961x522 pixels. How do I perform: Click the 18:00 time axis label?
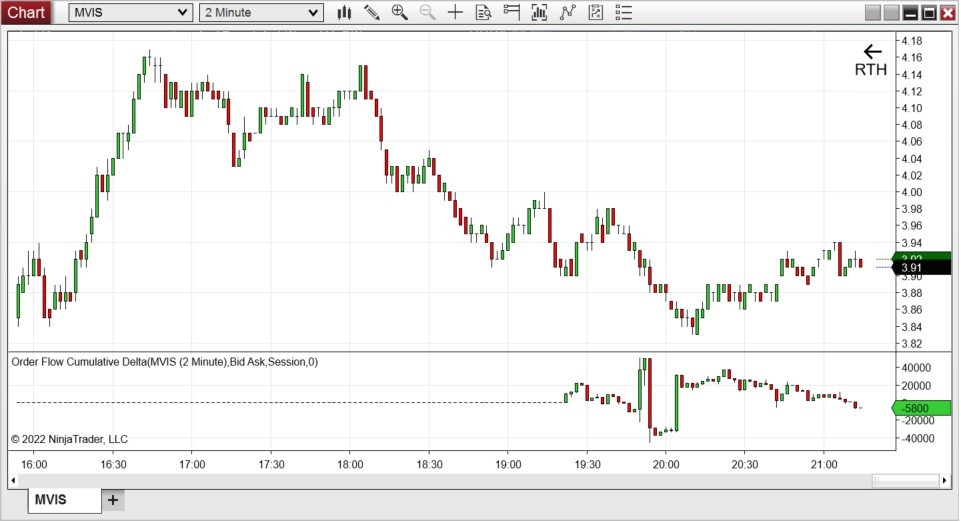(350, 464)
